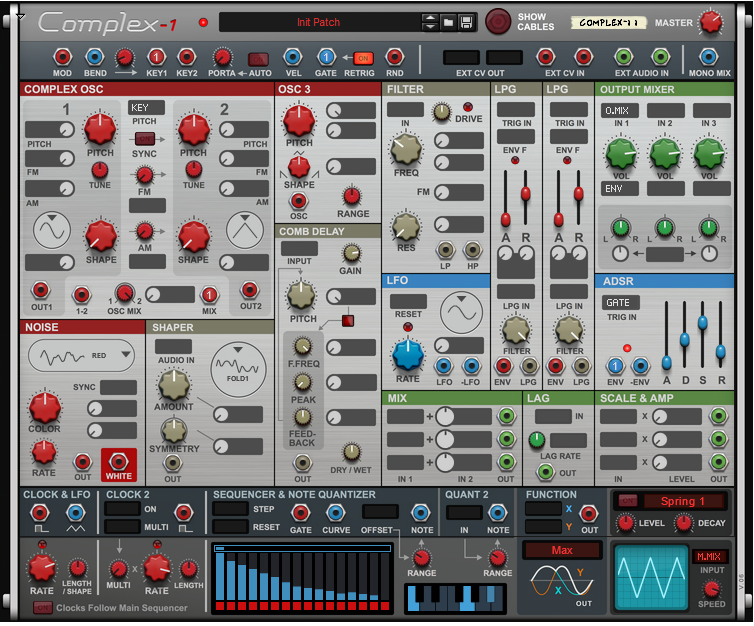
Task: Click the O.MIX IN 1 display
Action: coord(620,111)
